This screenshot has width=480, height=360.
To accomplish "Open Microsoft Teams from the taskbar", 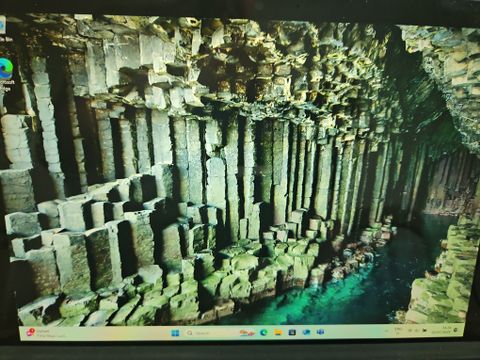I will (x=320, y=332).
